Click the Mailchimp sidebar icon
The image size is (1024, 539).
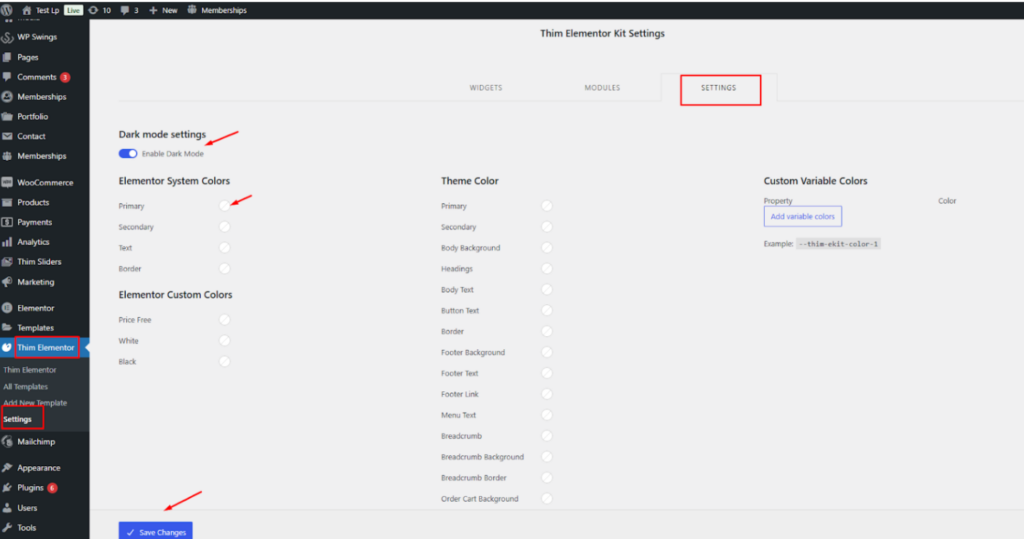coord(7,442)
